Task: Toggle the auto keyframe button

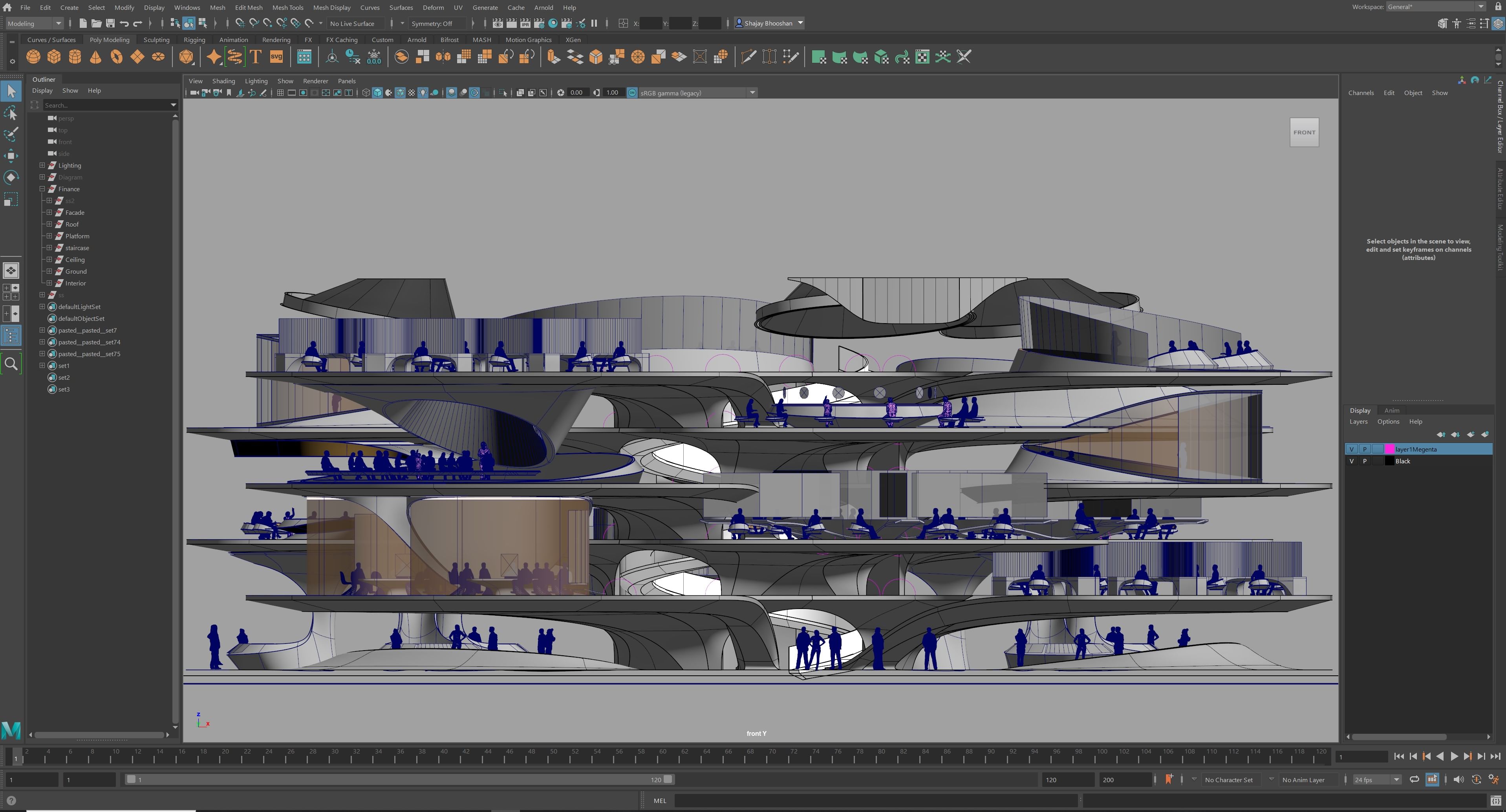Action: [1476, 780]
